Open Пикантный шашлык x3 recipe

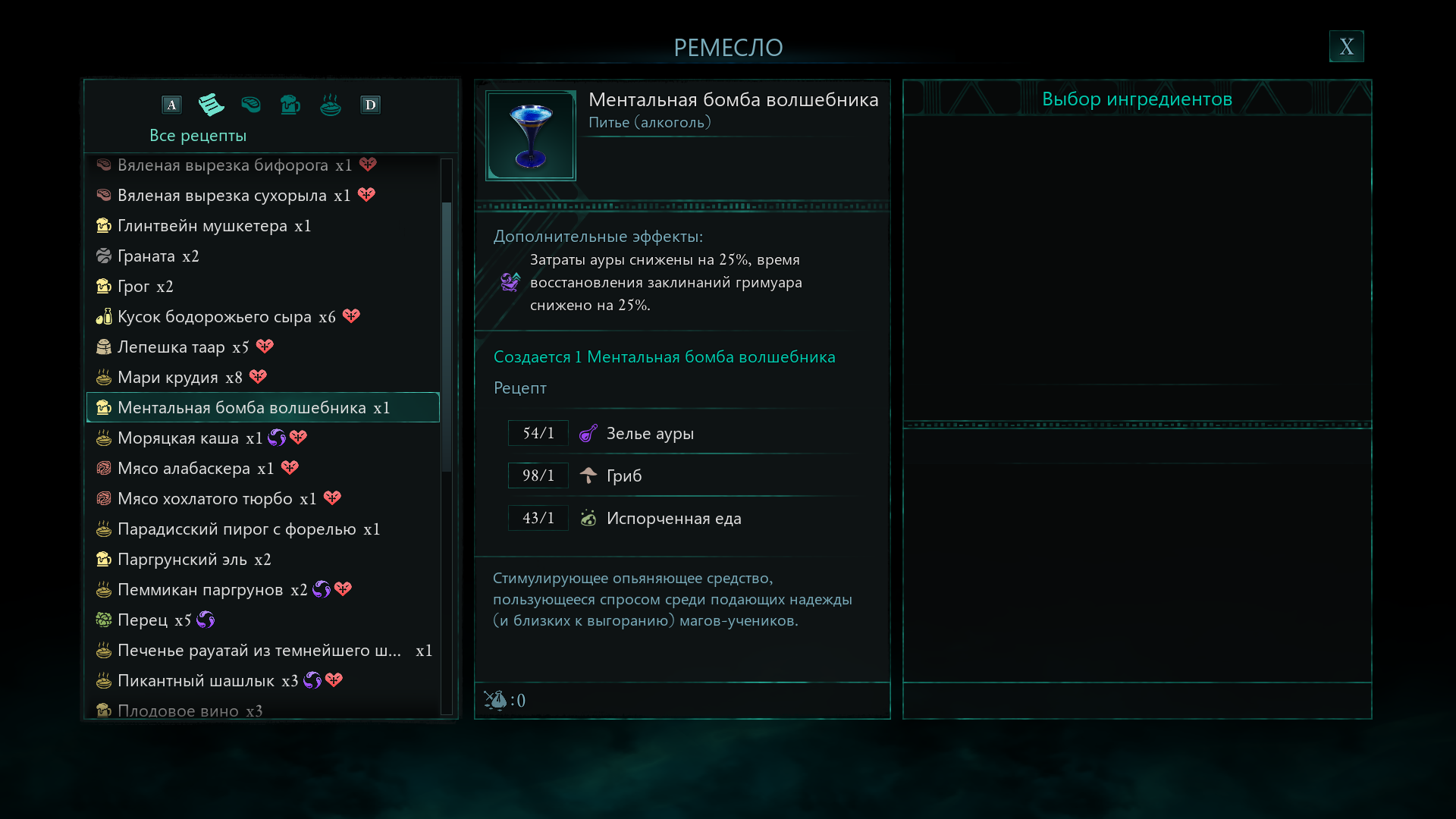[x=263, y=680]
